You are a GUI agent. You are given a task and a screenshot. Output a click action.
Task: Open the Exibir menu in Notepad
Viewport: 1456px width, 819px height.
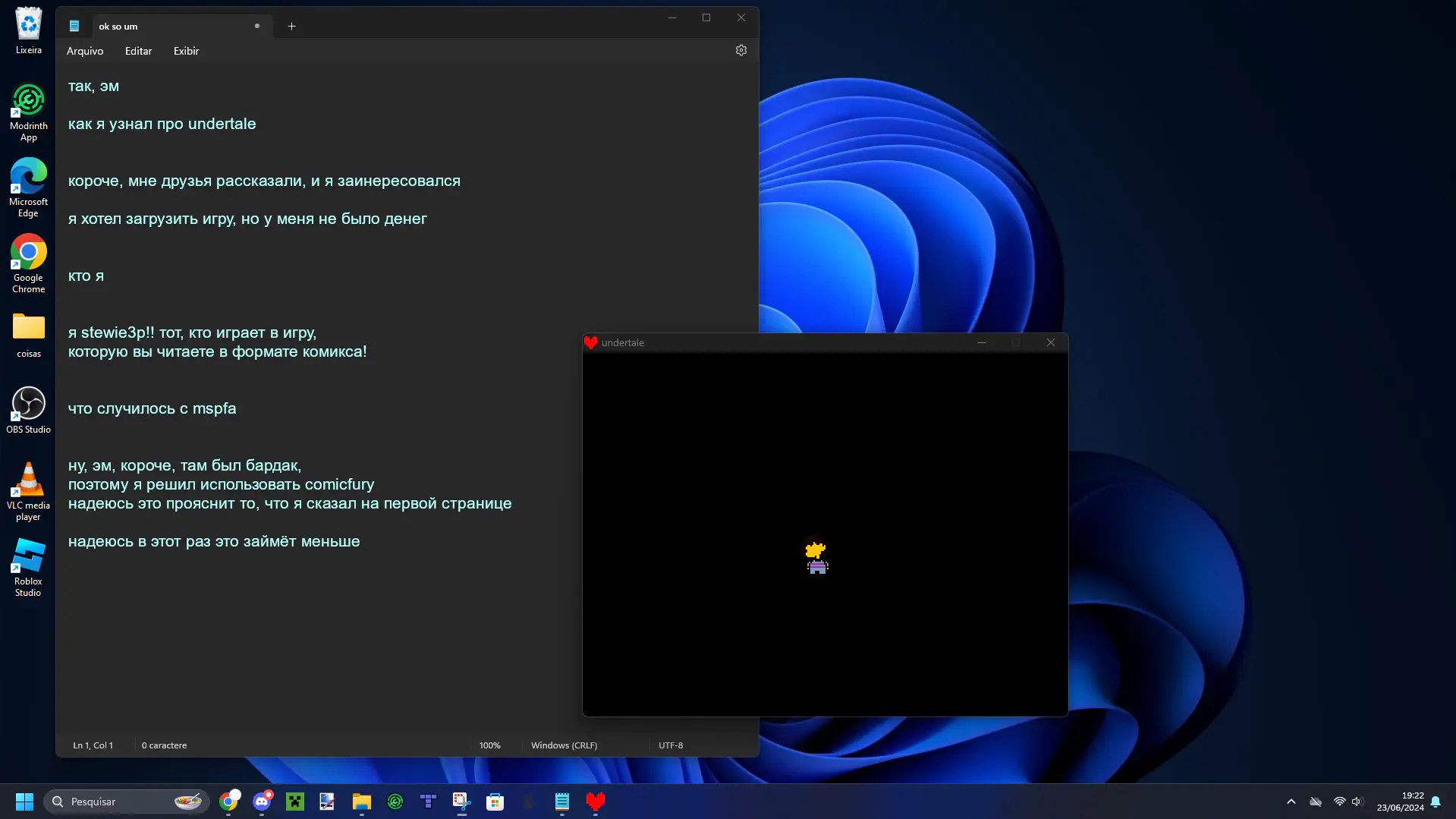tap(186, 51)
